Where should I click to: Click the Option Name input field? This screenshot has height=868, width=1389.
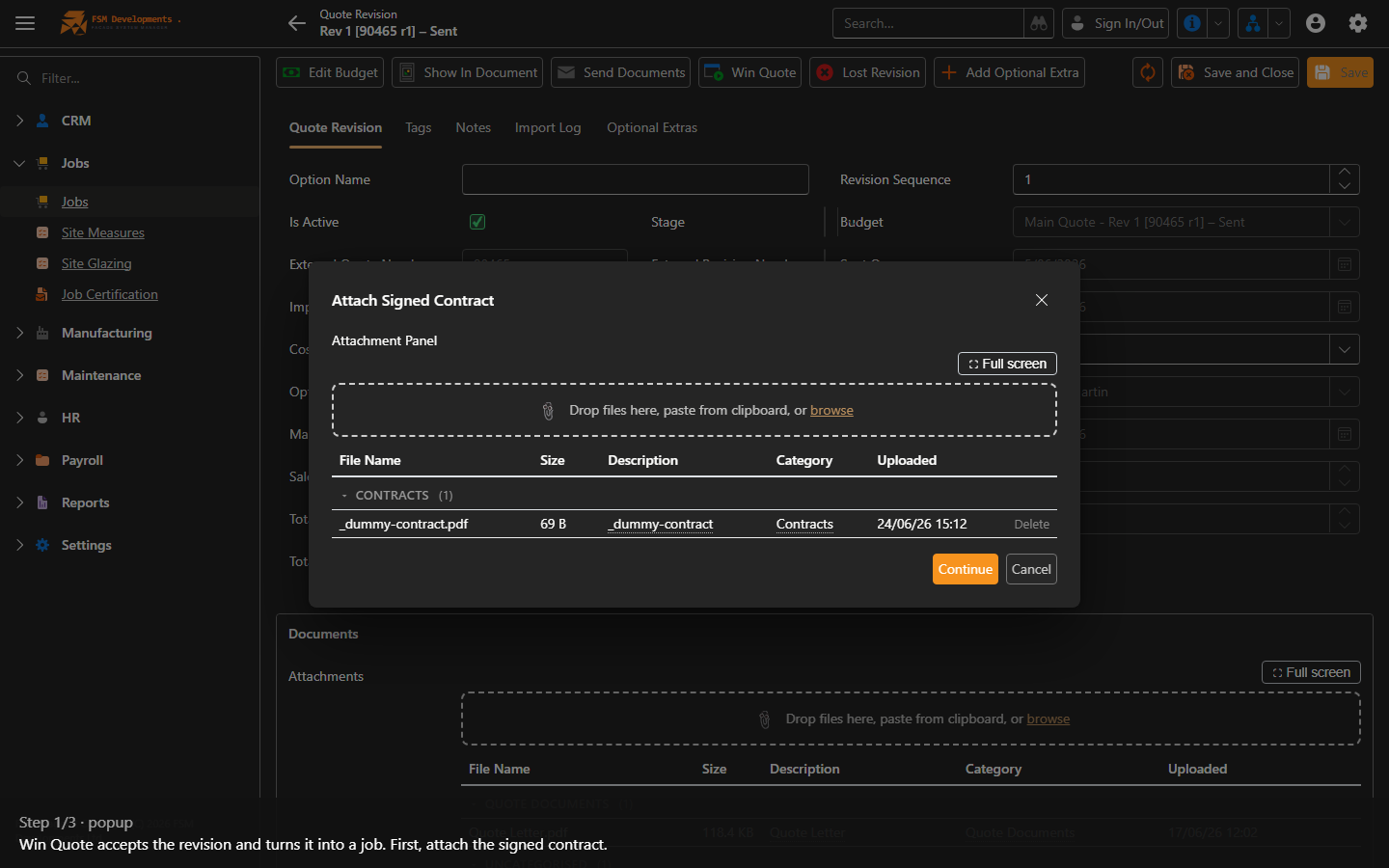tap(636, 179)
